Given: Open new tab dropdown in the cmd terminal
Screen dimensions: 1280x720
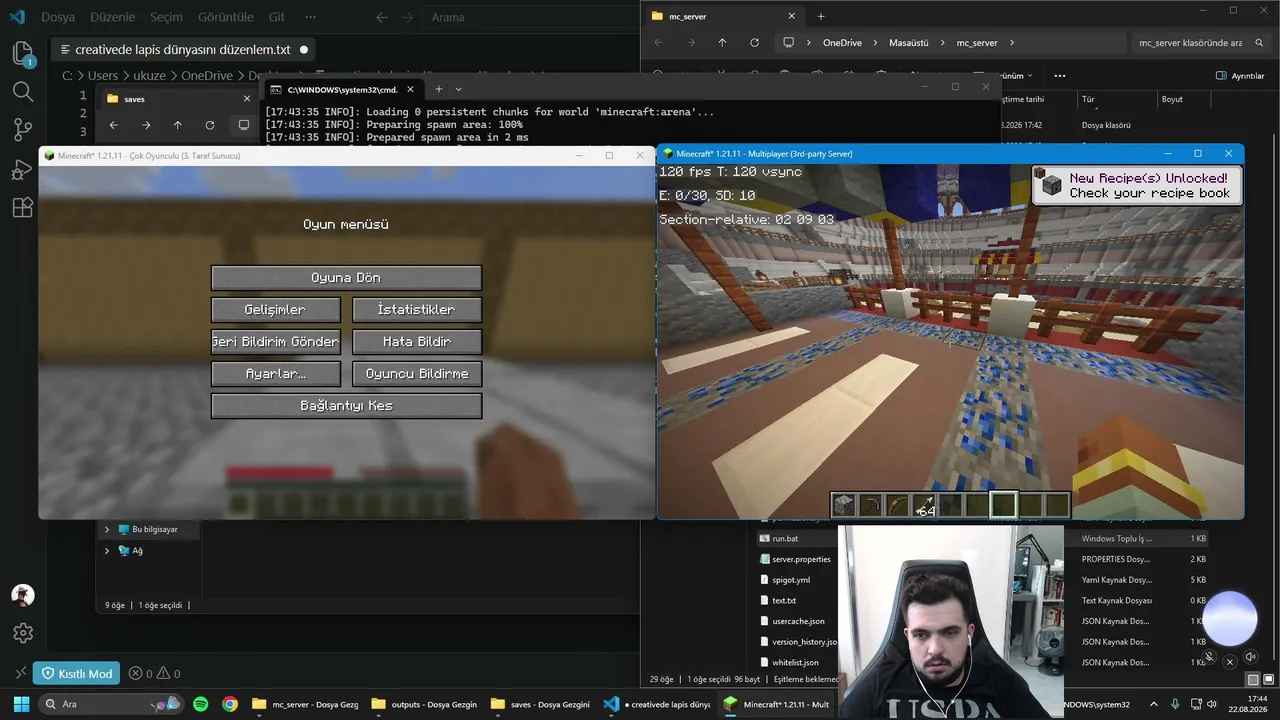Looking at the screenshot, I should pyautogui.click(x=459, y=89).
